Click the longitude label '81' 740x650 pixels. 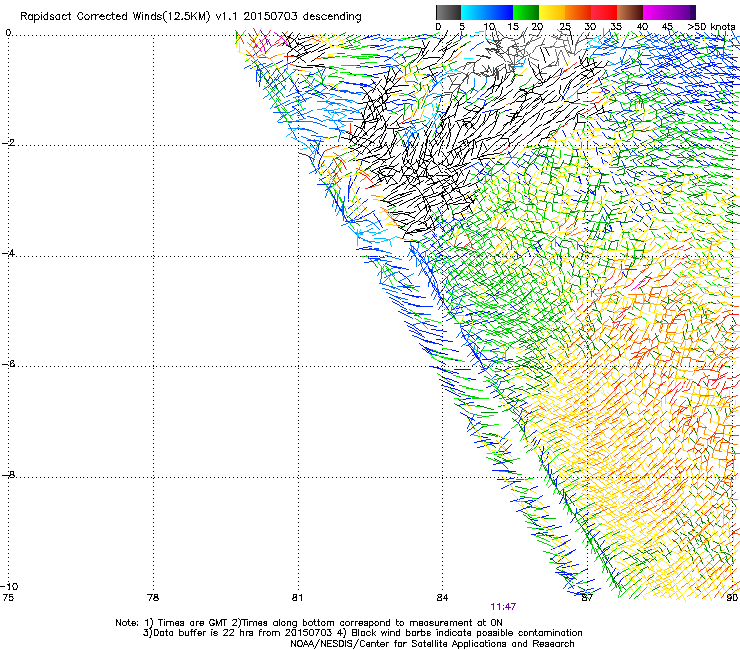pos(297,598)
